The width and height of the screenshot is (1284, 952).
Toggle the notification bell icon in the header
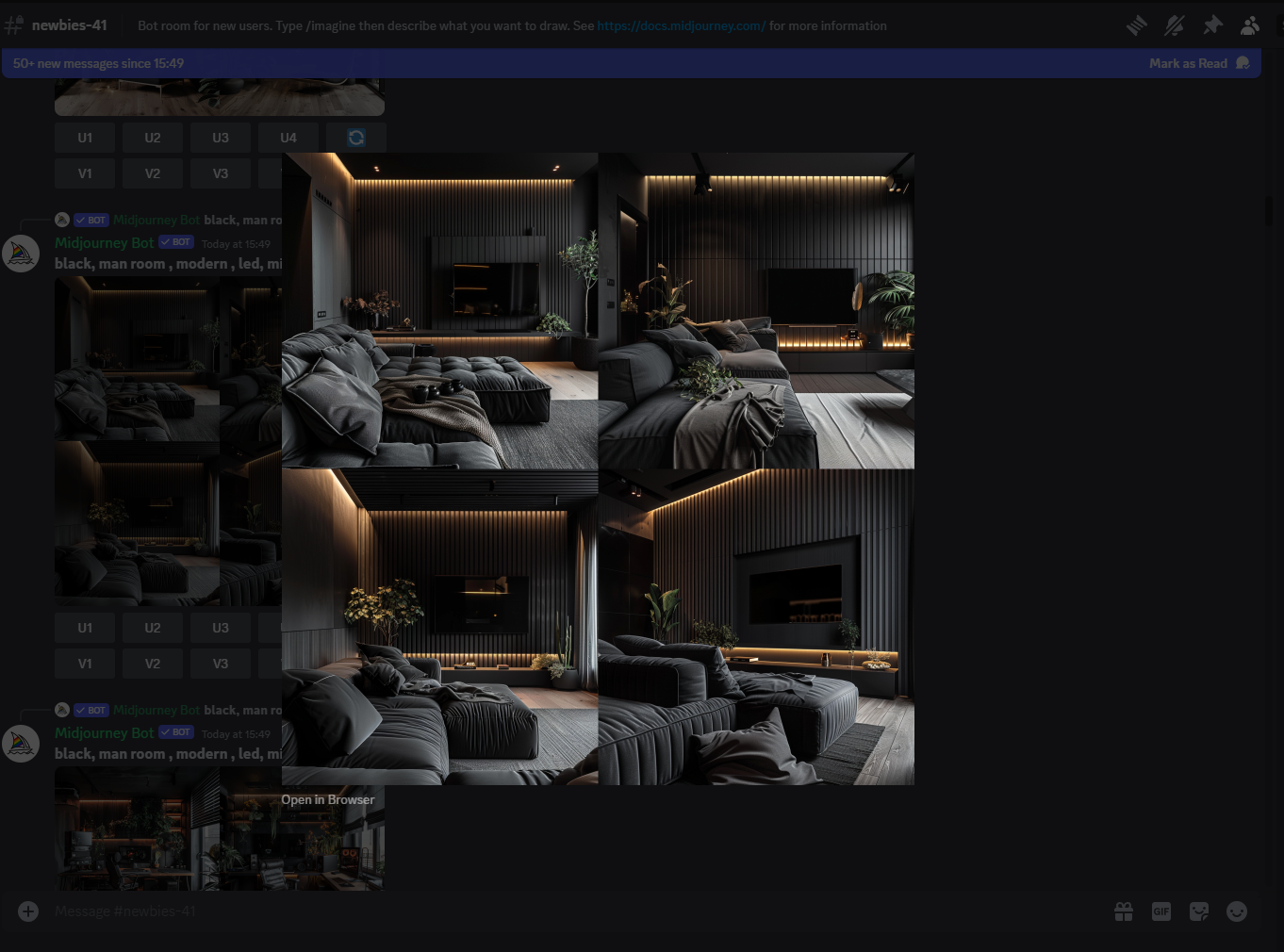click(x=1175, y=25)
